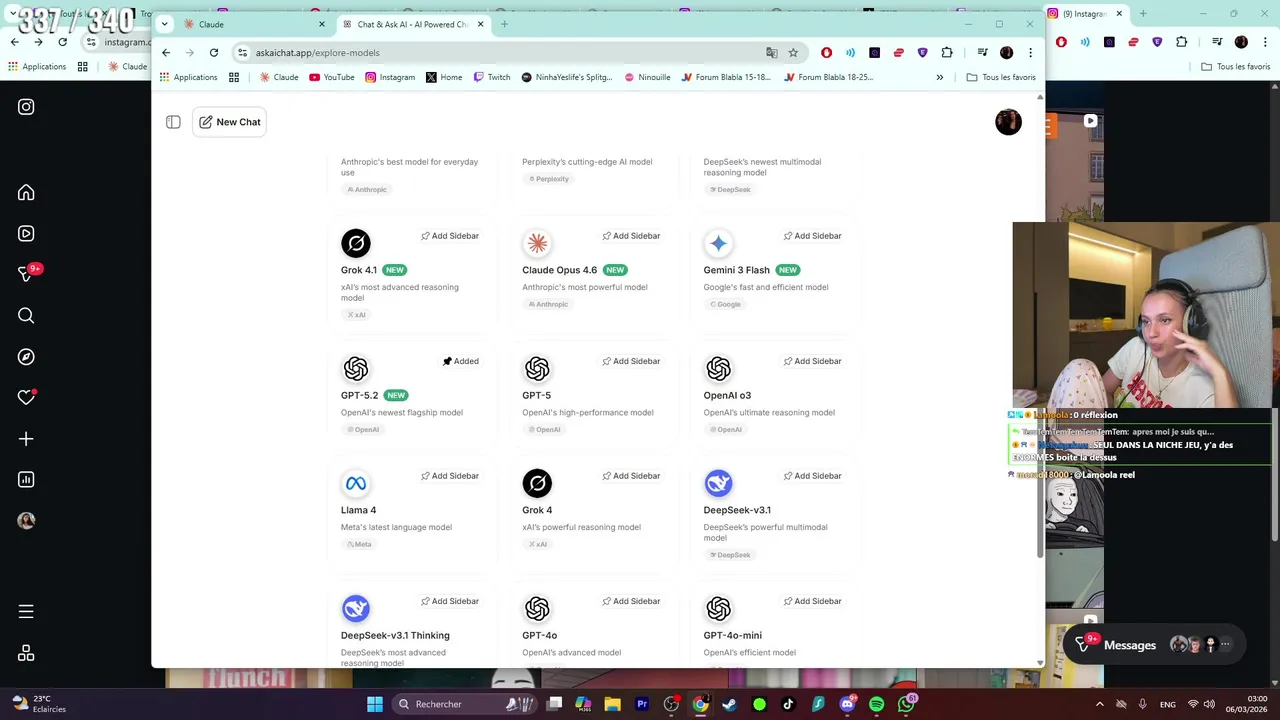This screenshot has height=720, width=1280.
Task: Open the Windows Start menu
Action: coord(374,704)
